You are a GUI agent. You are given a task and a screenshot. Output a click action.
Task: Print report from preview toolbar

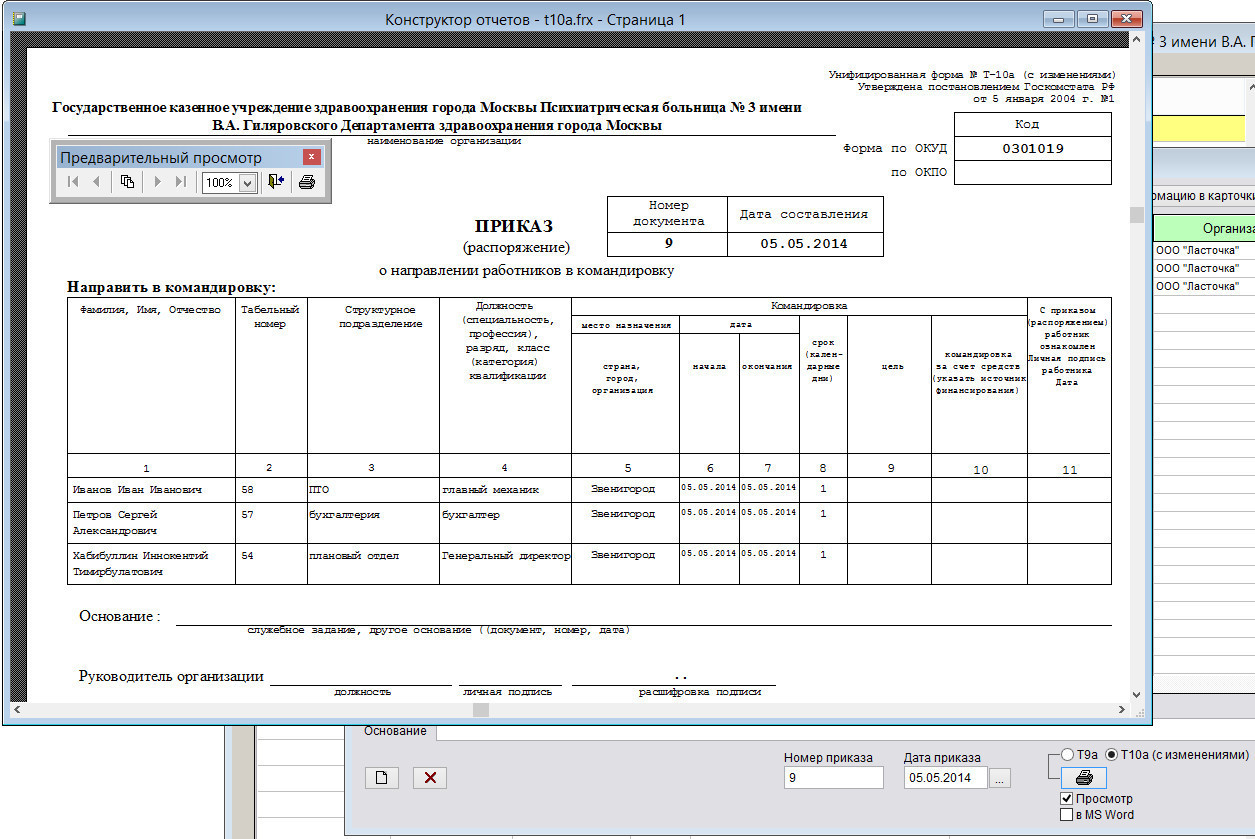[x=307, y=182]
